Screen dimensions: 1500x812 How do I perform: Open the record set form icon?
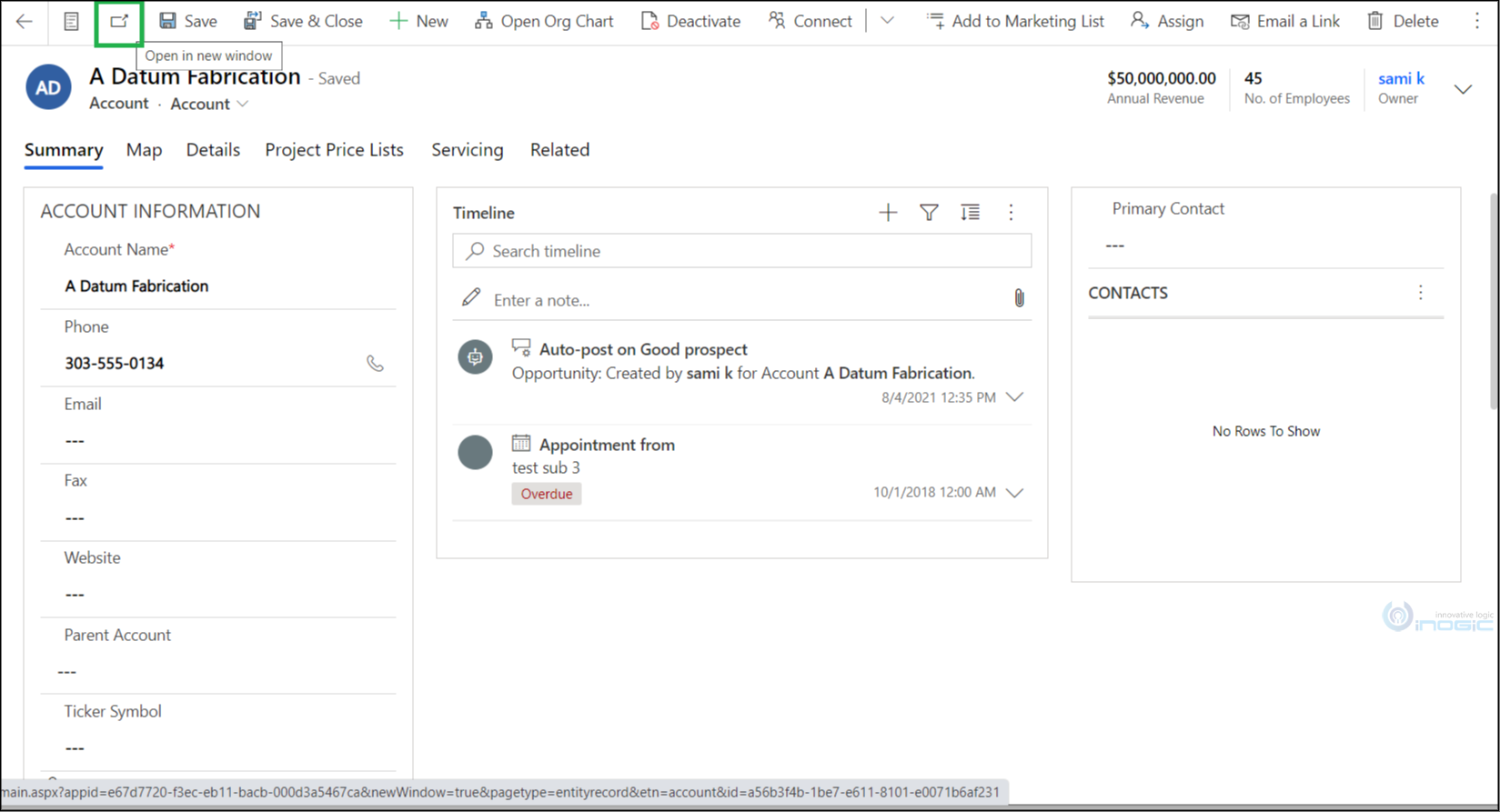71,21
